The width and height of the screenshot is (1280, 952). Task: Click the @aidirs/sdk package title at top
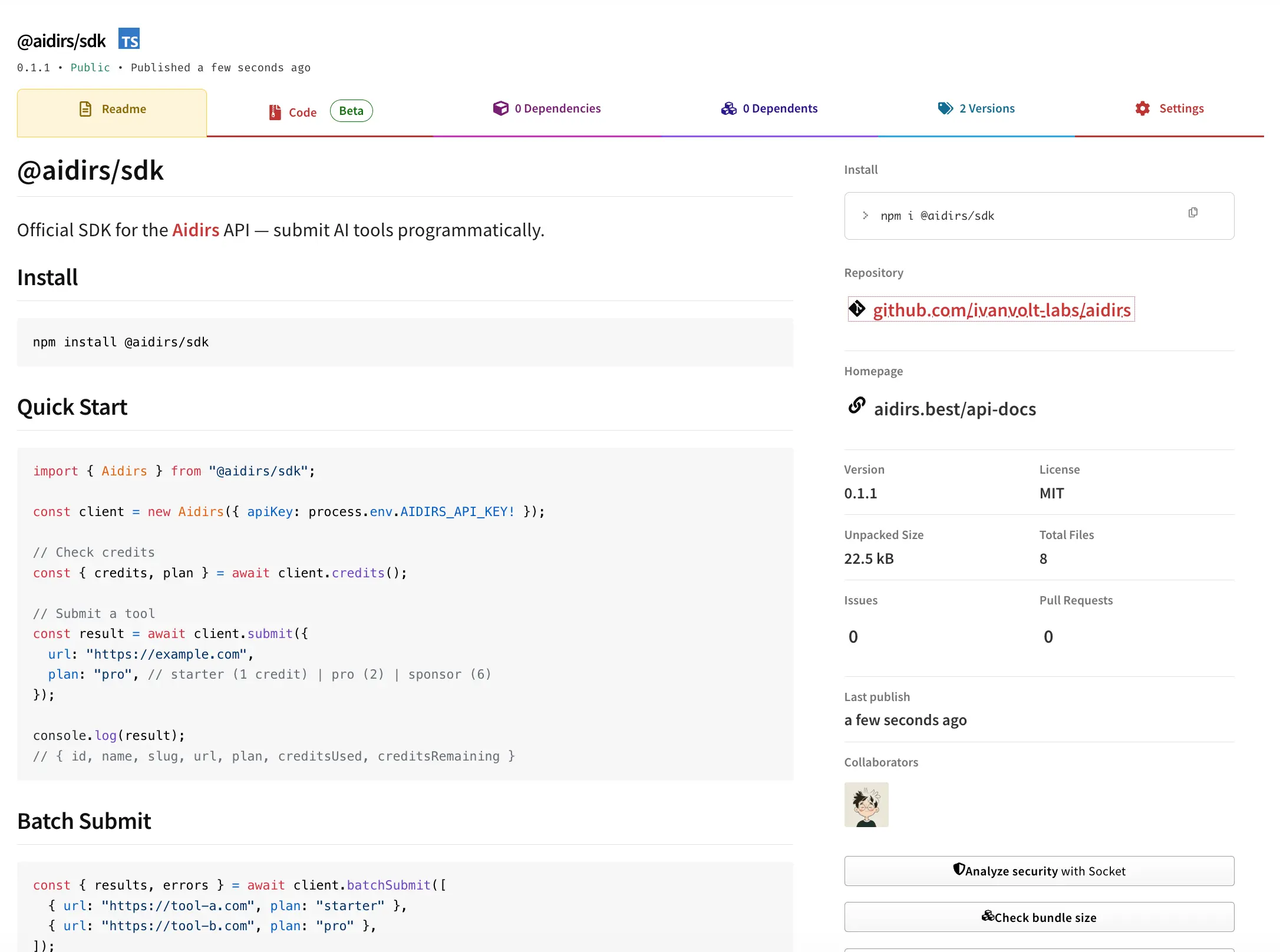click(61, 41)
